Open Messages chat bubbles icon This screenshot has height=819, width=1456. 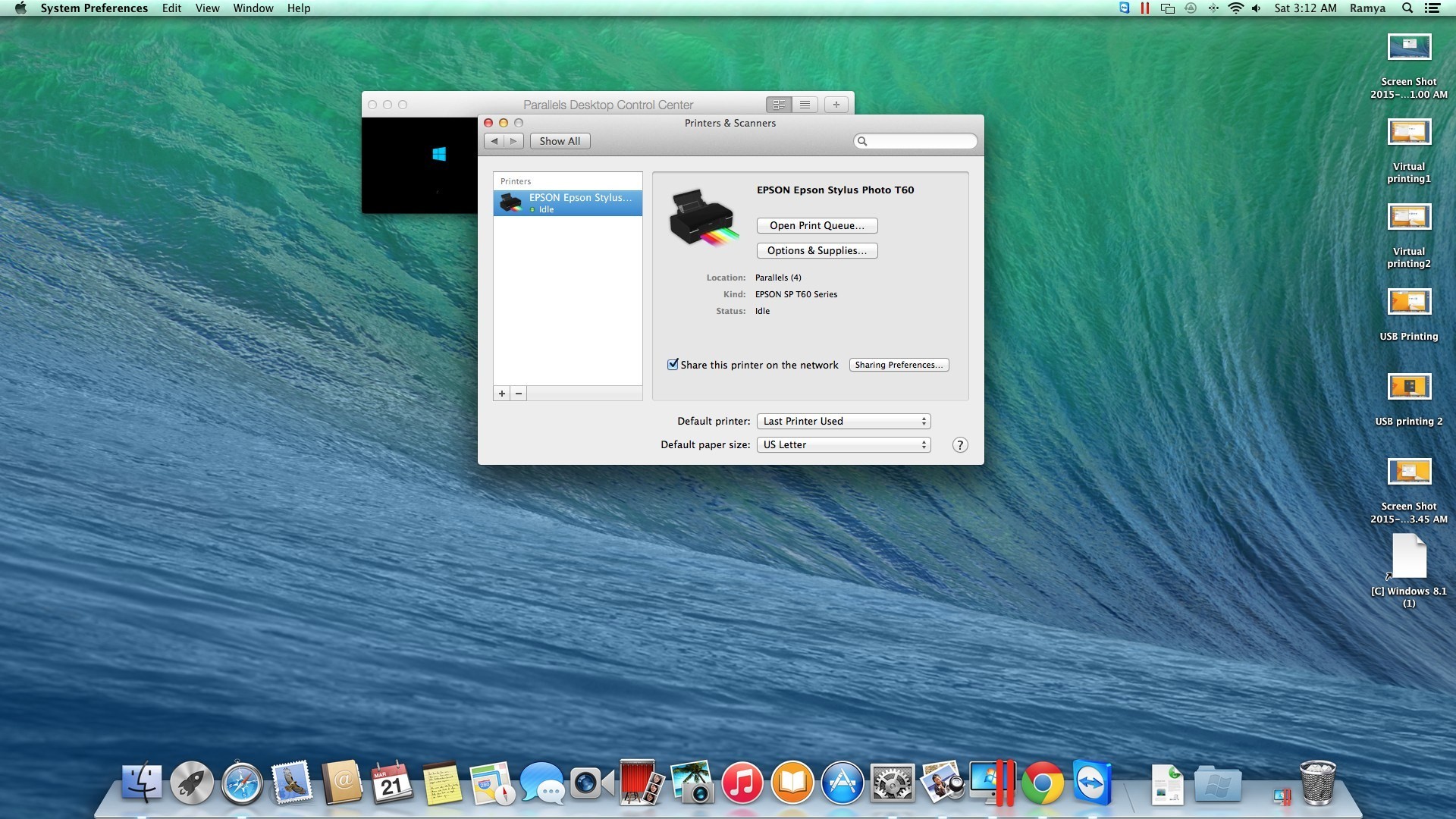pyautogui.click(x=541, y=783)
